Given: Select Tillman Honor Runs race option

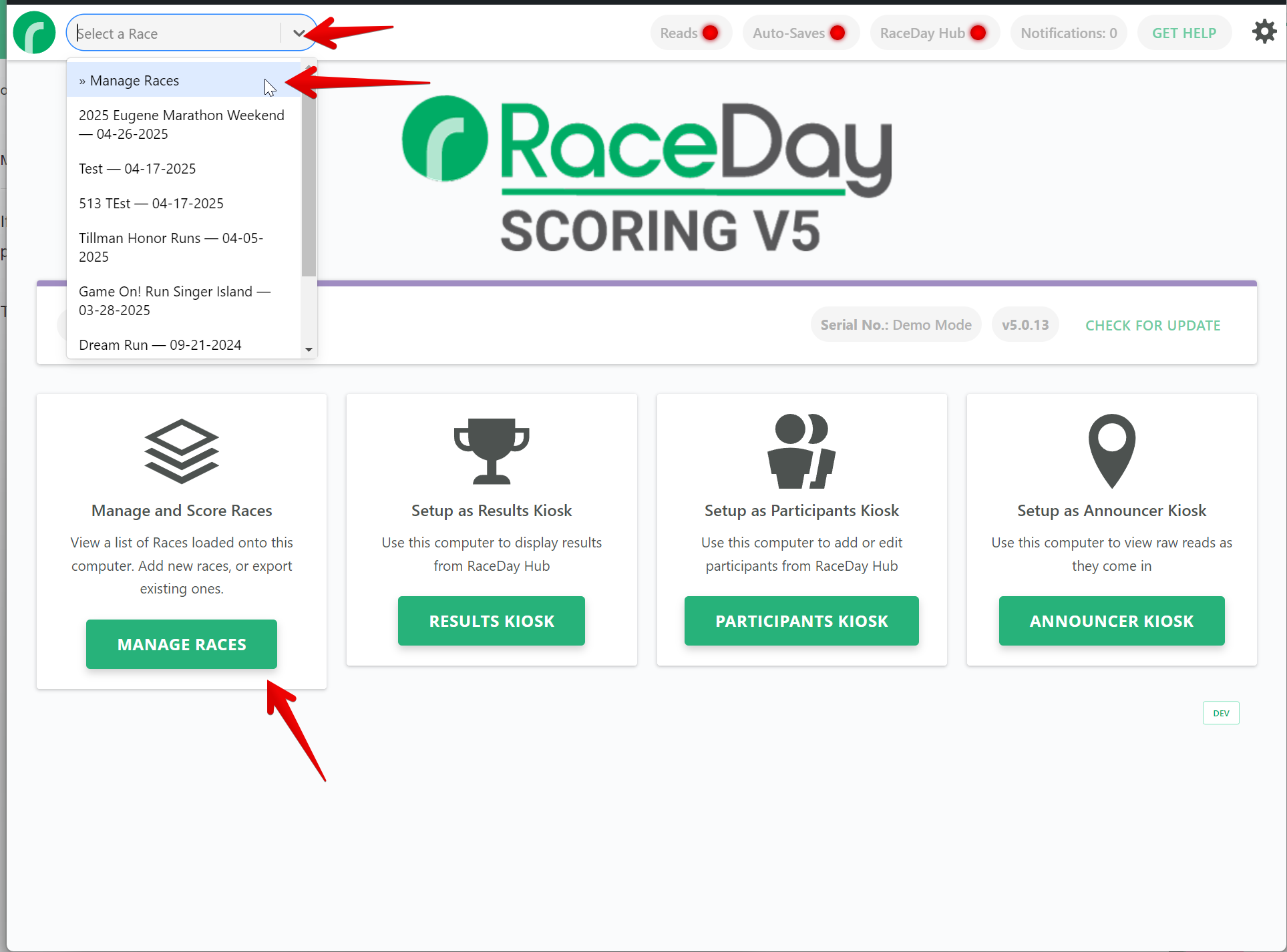Looking at the screenshot, I should 171,248.
